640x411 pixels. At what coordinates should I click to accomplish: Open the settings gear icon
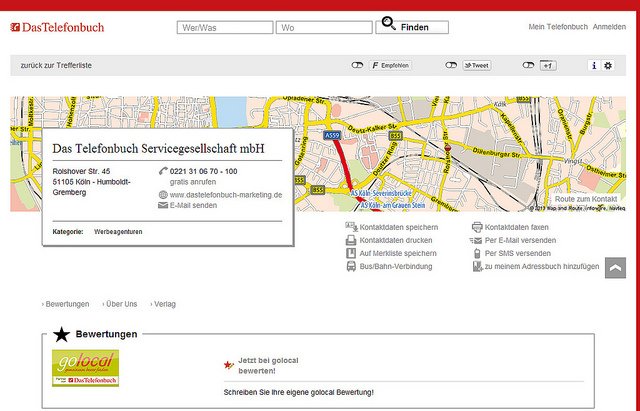coord(608,65)
